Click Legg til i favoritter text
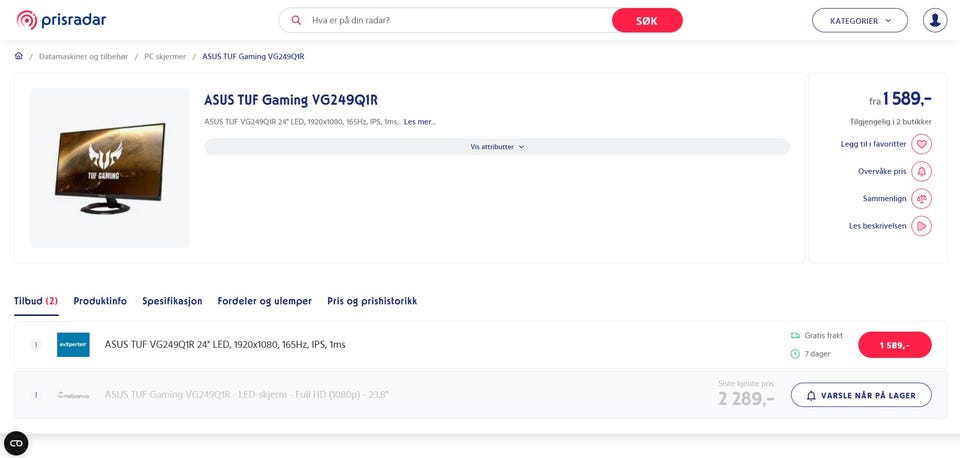 (874, 144)
